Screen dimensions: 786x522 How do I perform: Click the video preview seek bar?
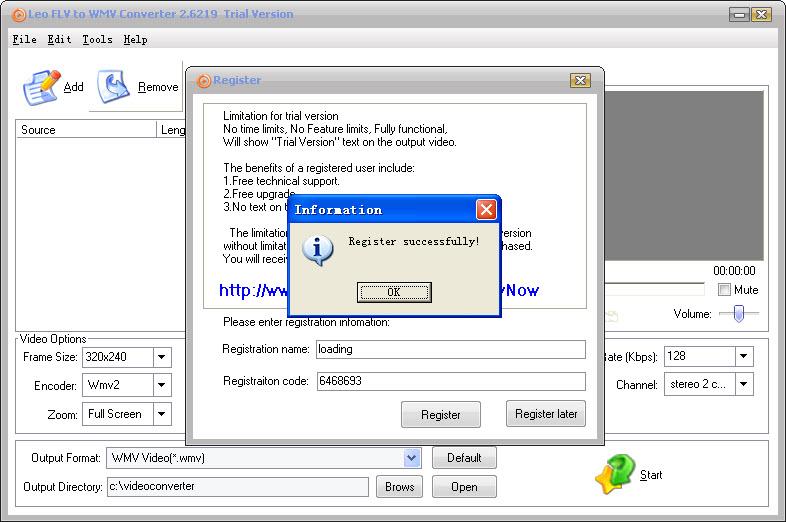click(x=654, y=289)
